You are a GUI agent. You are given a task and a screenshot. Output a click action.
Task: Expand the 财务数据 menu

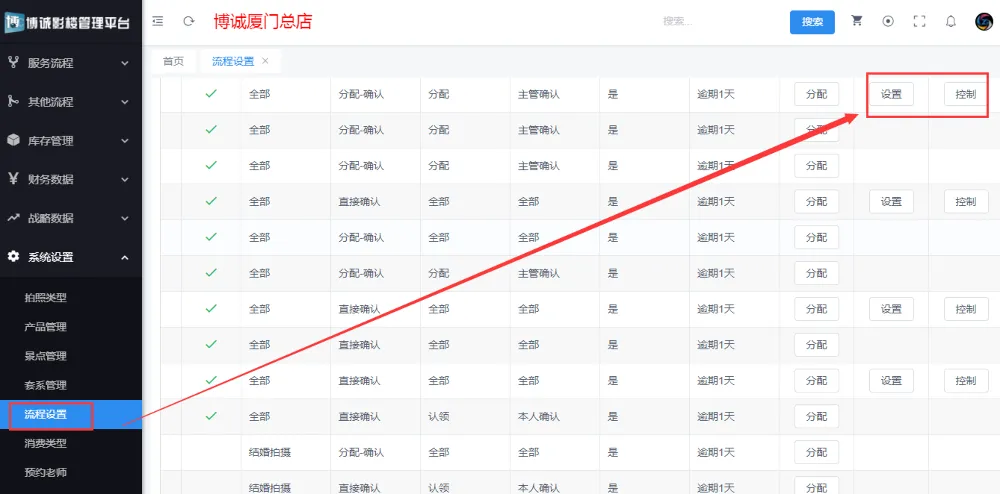click(x=70, y=180)
